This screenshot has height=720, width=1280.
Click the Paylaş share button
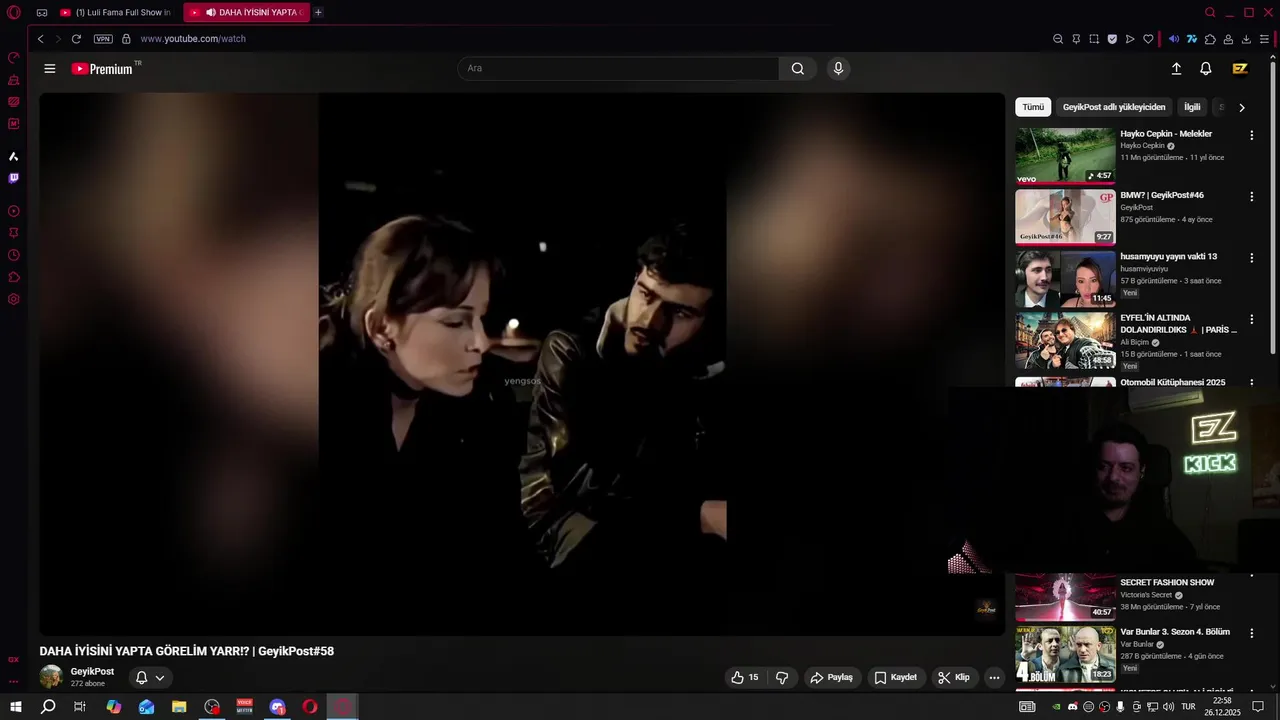832,677
